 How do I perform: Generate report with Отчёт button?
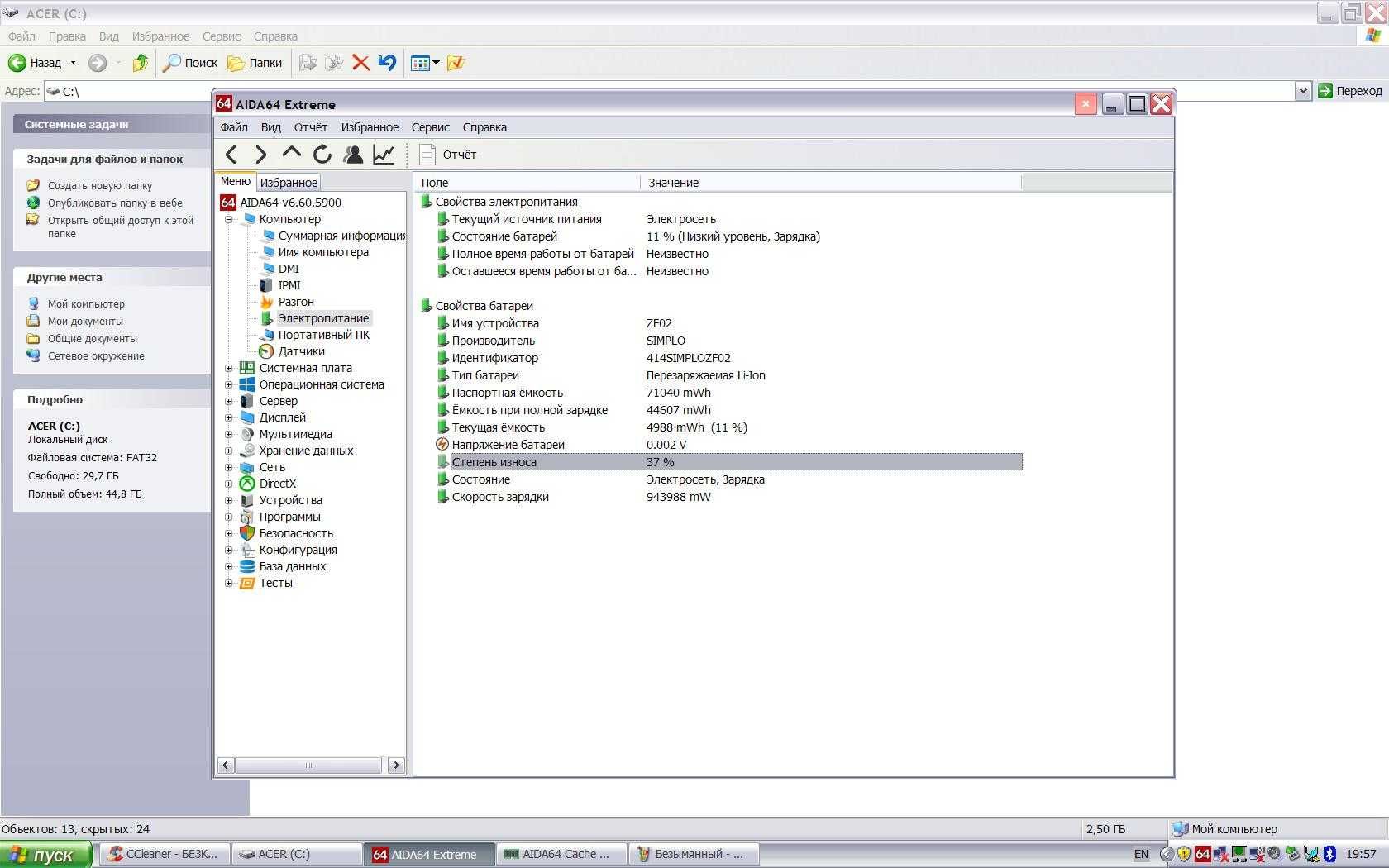pyautogui.click(x=447, y=155)
